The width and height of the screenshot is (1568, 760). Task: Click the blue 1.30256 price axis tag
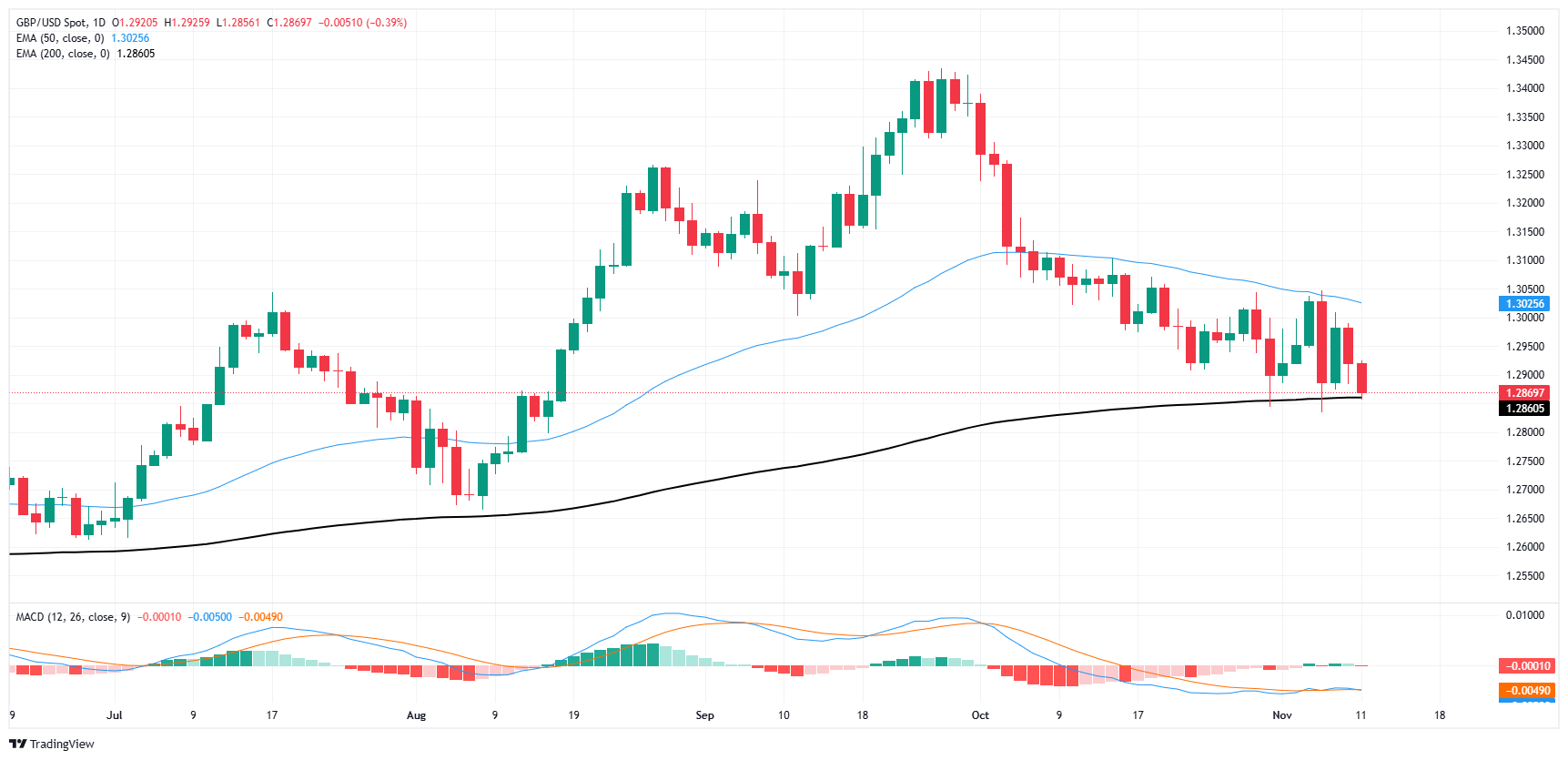click(1523, 304)
